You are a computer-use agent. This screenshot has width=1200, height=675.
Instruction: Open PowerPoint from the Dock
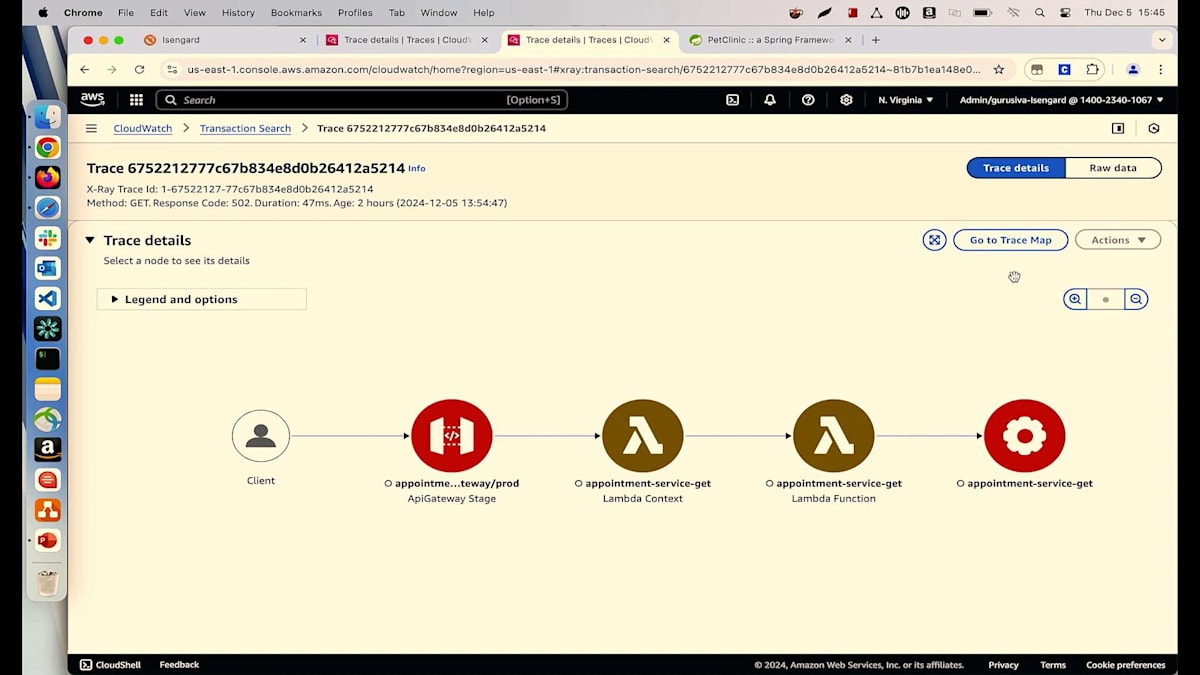47,540
